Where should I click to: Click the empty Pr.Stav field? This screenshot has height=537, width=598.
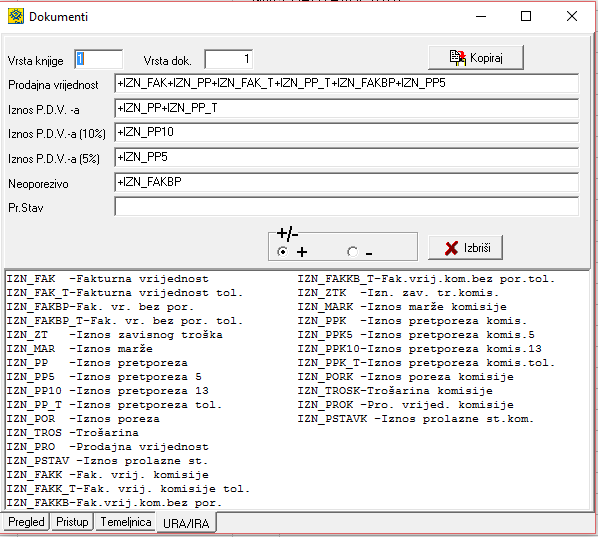click(x=346, y=207)
